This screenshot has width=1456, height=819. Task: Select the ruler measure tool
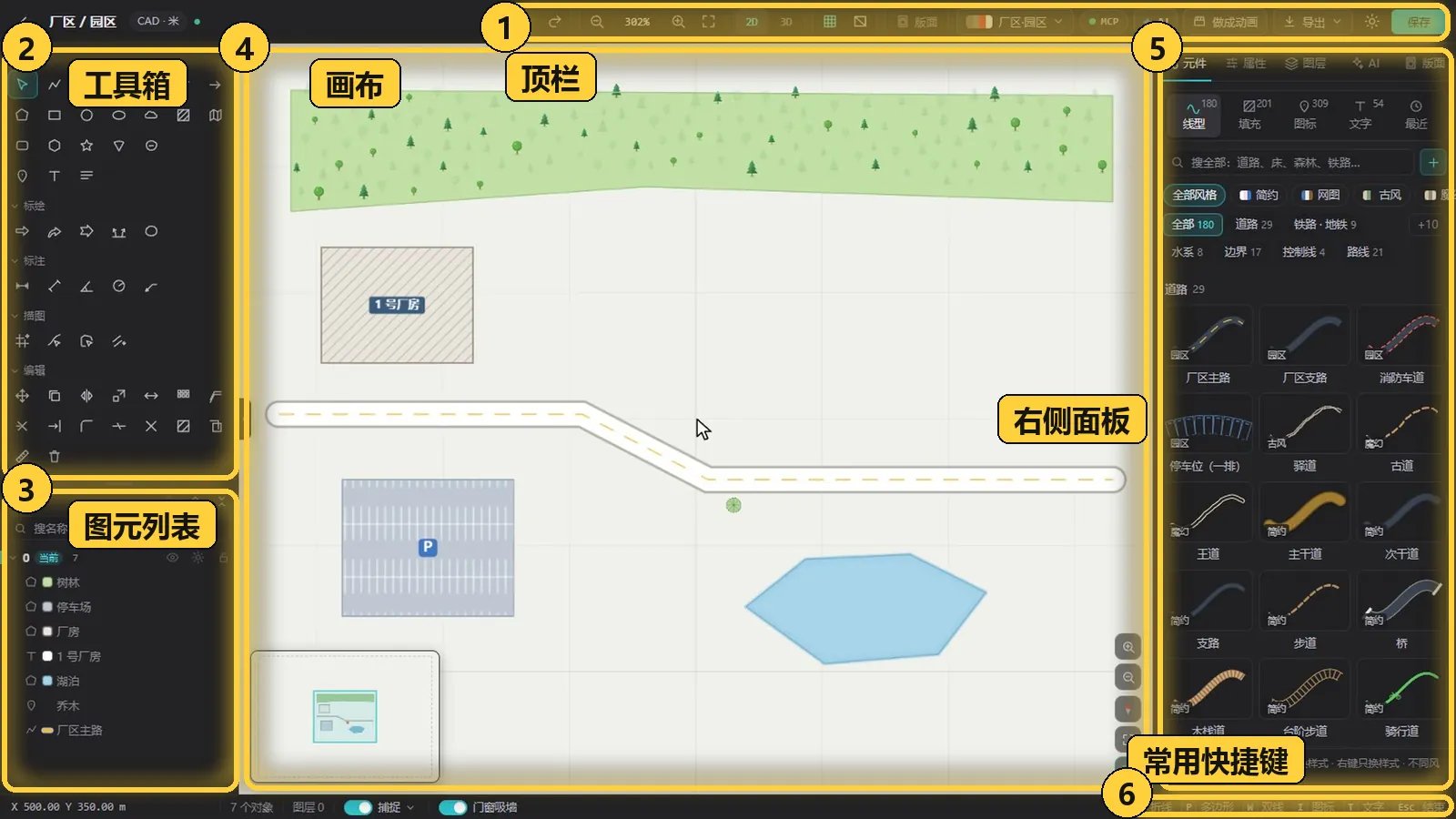pyautogui.click(x=23, y=456)
